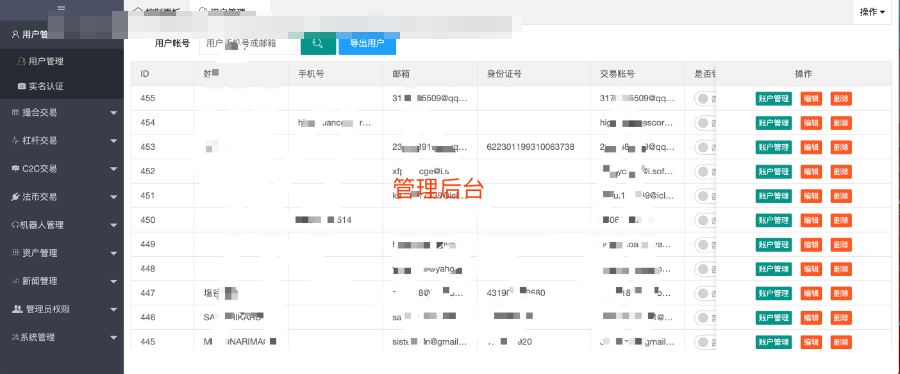Toggle the lock switch for ID 447
Image resolution: width=900 pixels, height=374 pixels.
pyautogui.click(x=705, y=293)
